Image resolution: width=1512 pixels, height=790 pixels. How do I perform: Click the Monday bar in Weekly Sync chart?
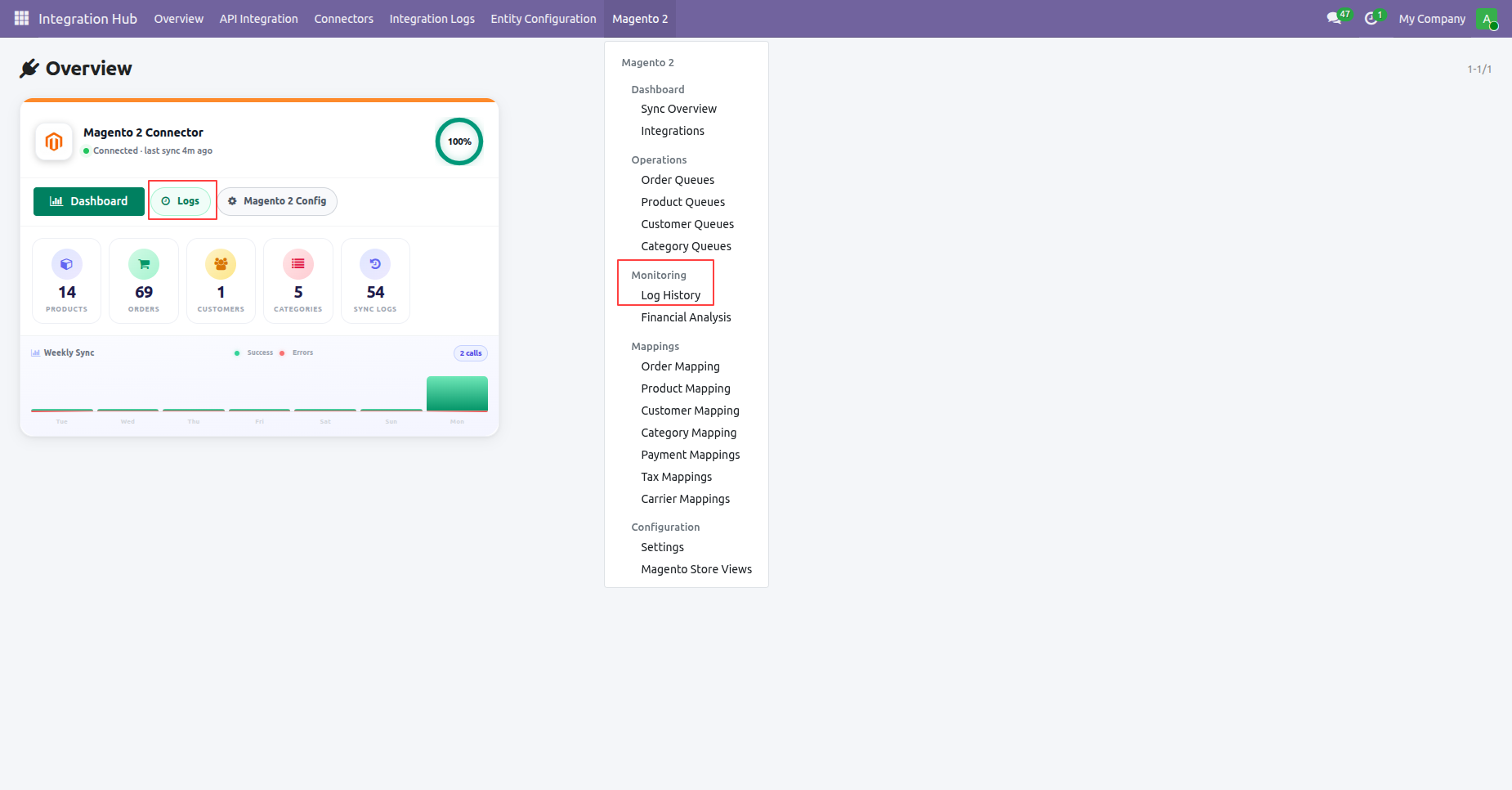457,393
